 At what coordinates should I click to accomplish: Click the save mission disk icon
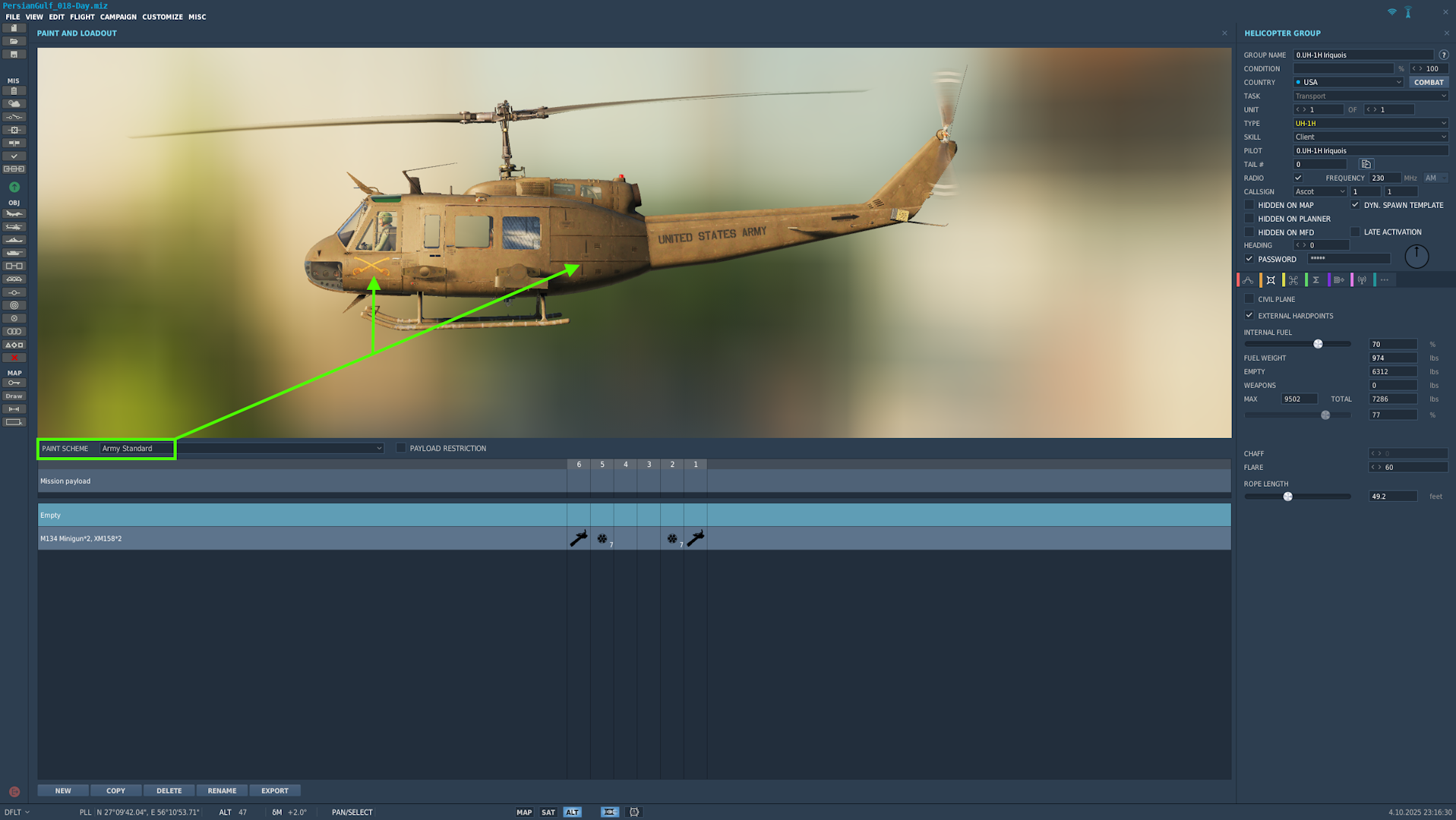[x=14, y=55]
